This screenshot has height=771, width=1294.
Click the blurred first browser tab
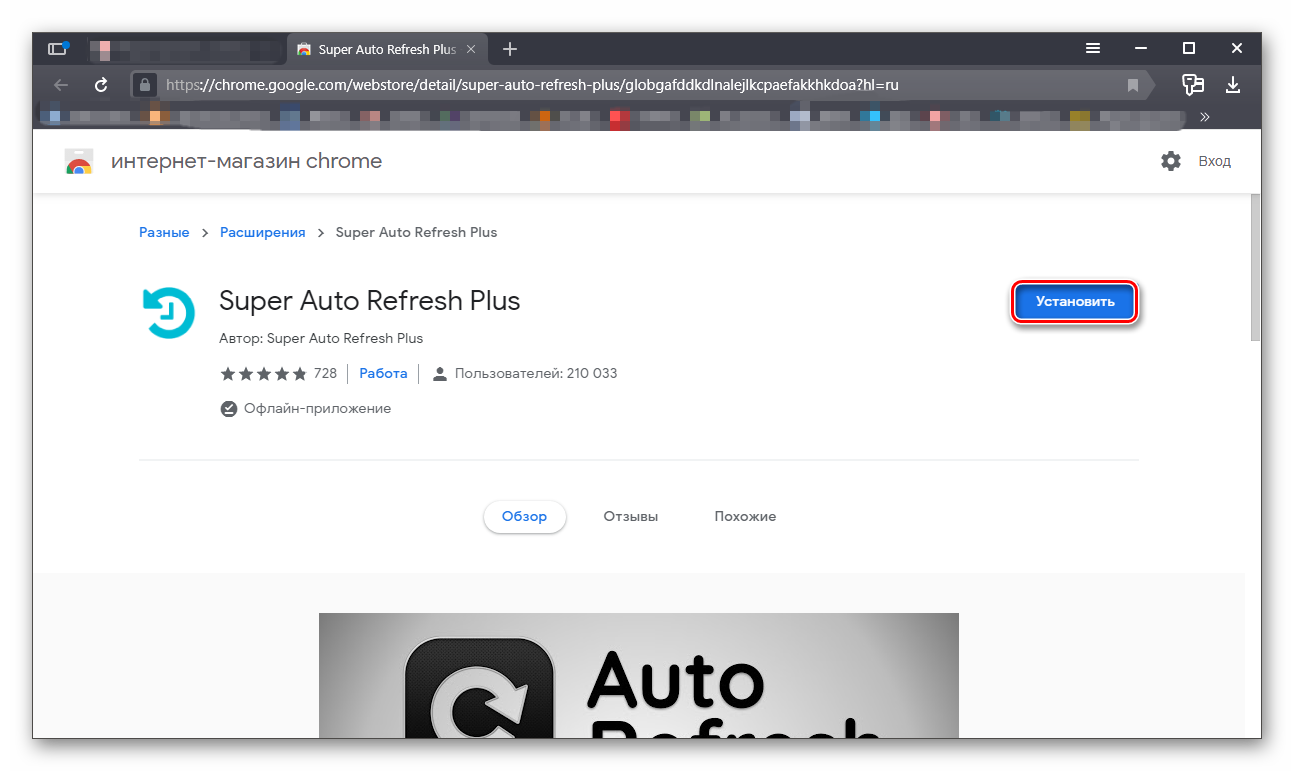point(187,49)
